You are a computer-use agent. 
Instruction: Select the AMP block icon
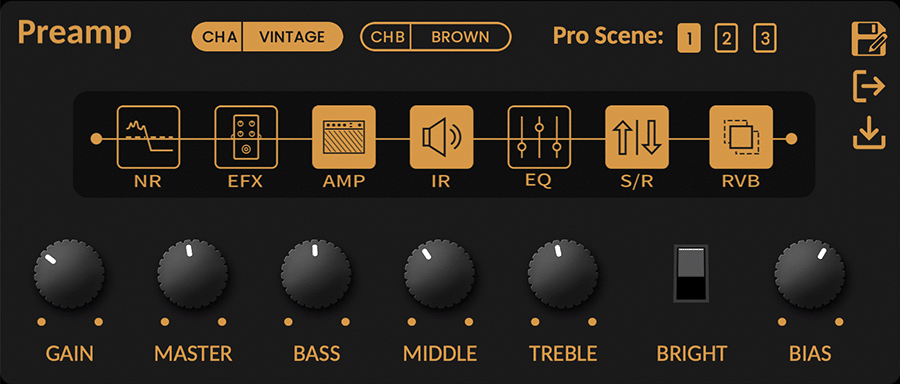pyautogui.click(x=343, y=137)
